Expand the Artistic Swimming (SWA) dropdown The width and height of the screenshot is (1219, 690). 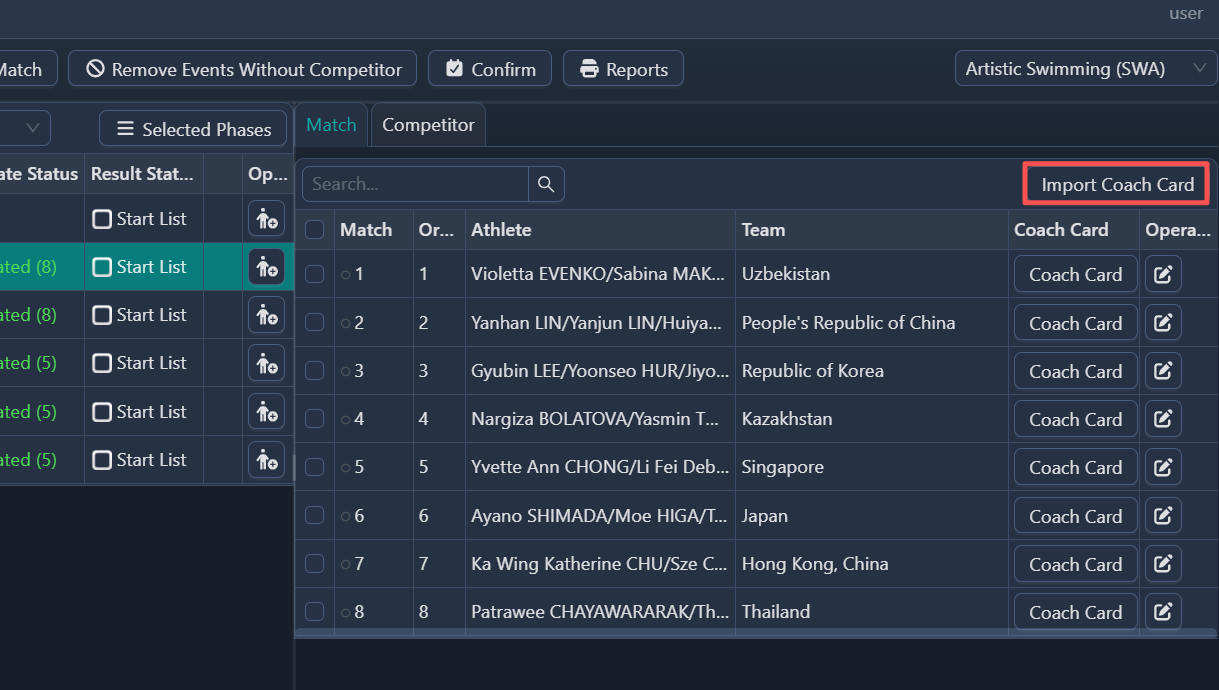pyautogui.click(x=1086, y=69)
